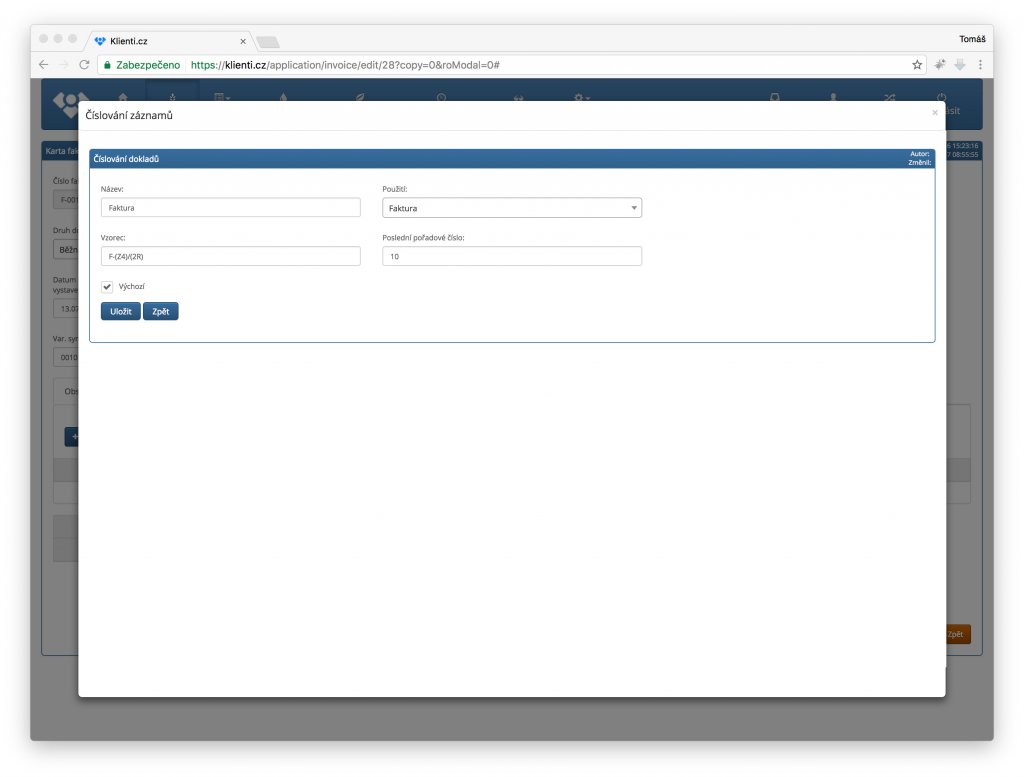
Task: Close the Číslování záznamů dialog
Action: pos(935,113)
